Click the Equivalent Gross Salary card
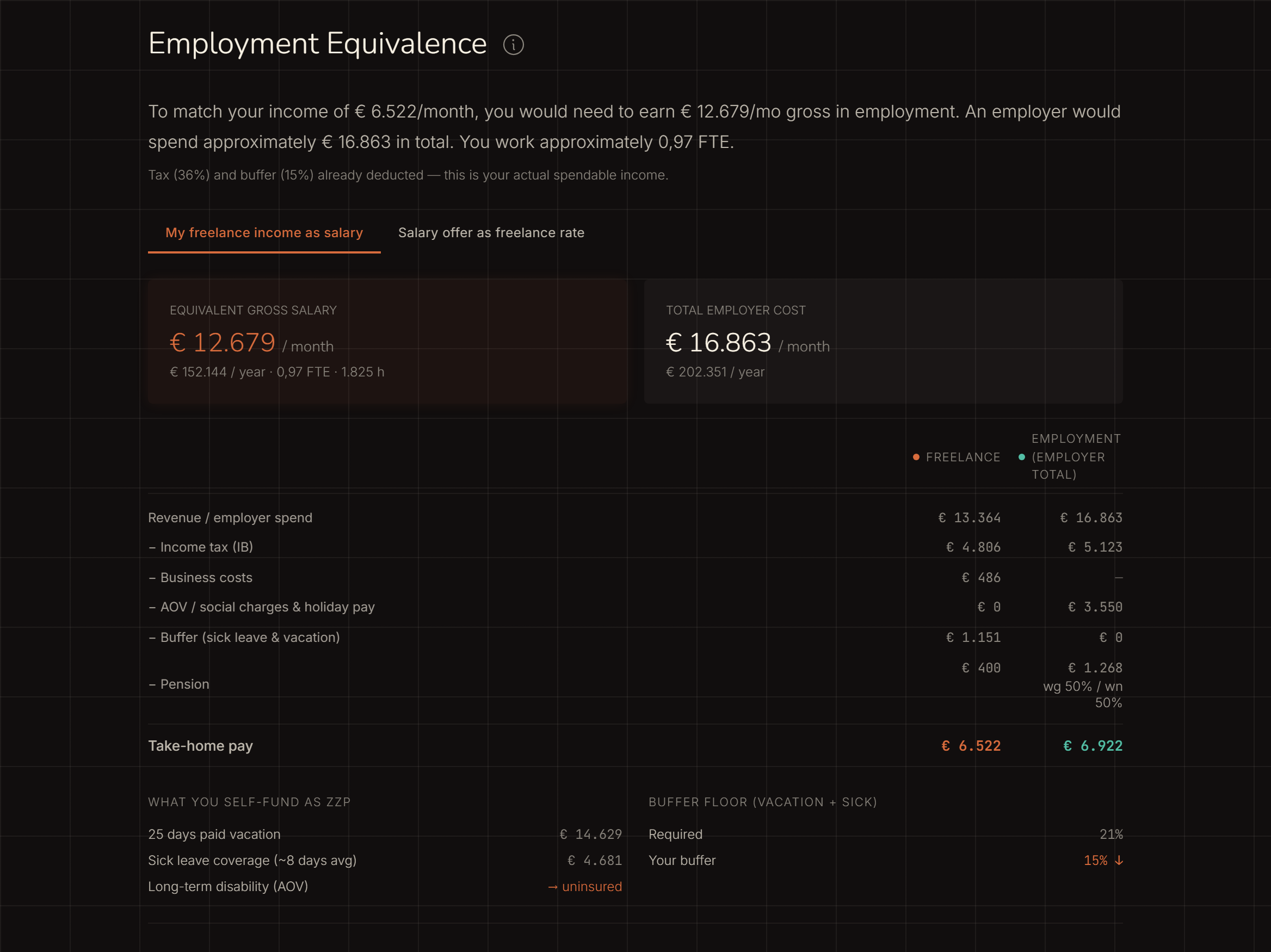 coord(388,341)
